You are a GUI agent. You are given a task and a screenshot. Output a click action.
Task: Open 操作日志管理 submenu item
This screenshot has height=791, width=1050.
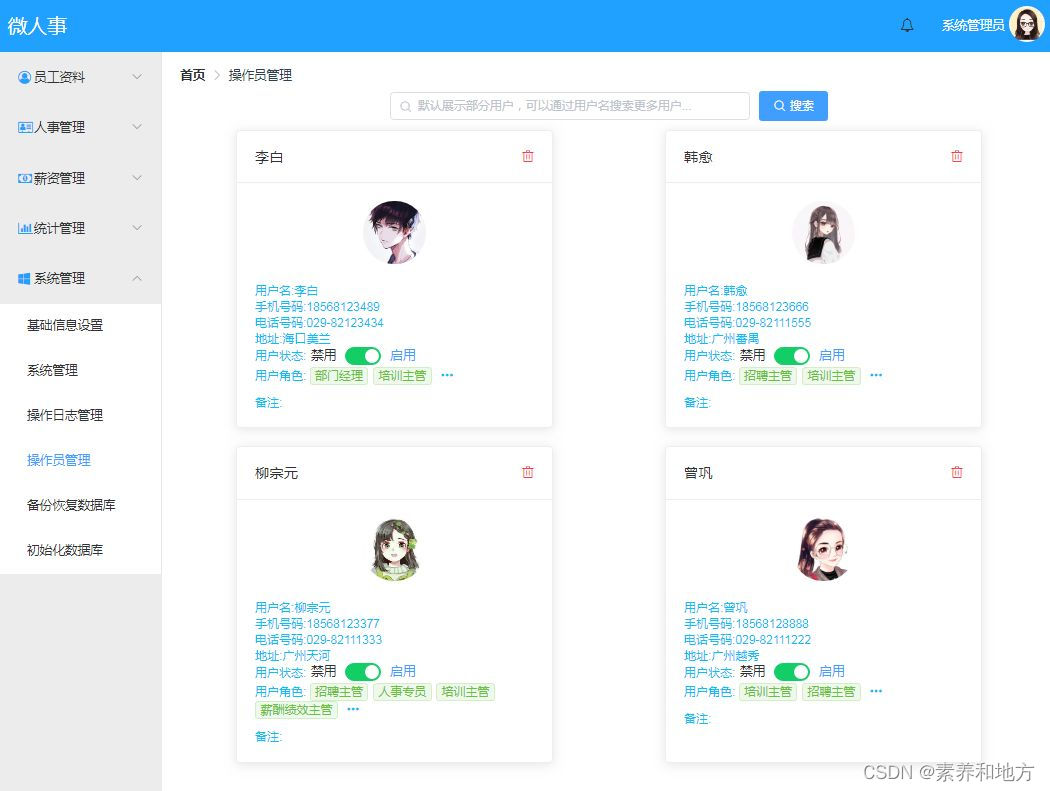pyautogui.click(x=80, y=415)
